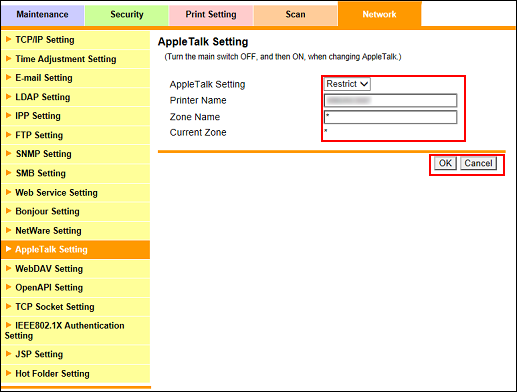Open SMB Setting
Viewport: 517px width, 392px height.
(x=75, y=173)
